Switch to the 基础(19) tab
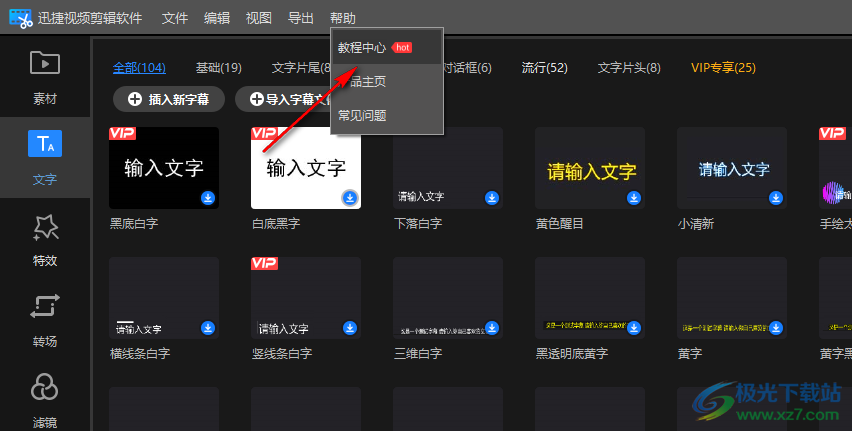The image size is (852, 431). (218, 68)
